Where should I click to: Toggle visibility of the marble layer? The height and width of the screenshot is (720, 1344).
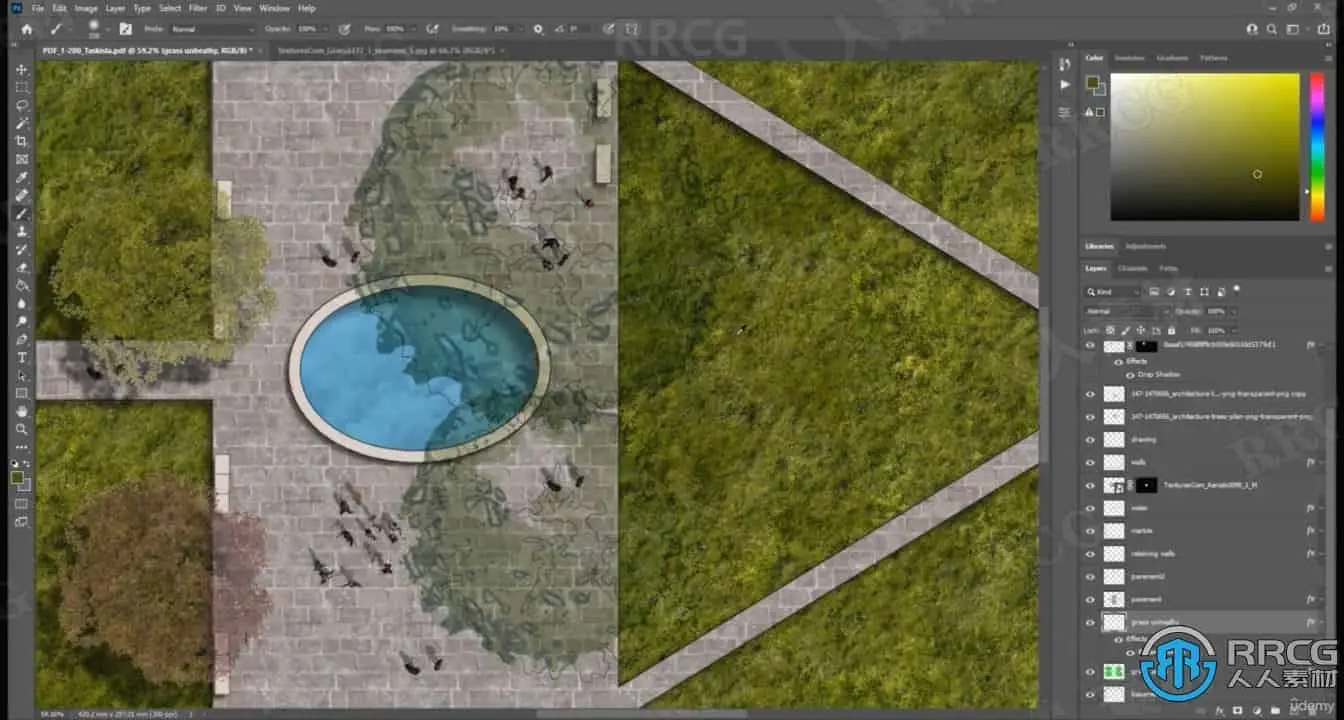[1090, 531]
